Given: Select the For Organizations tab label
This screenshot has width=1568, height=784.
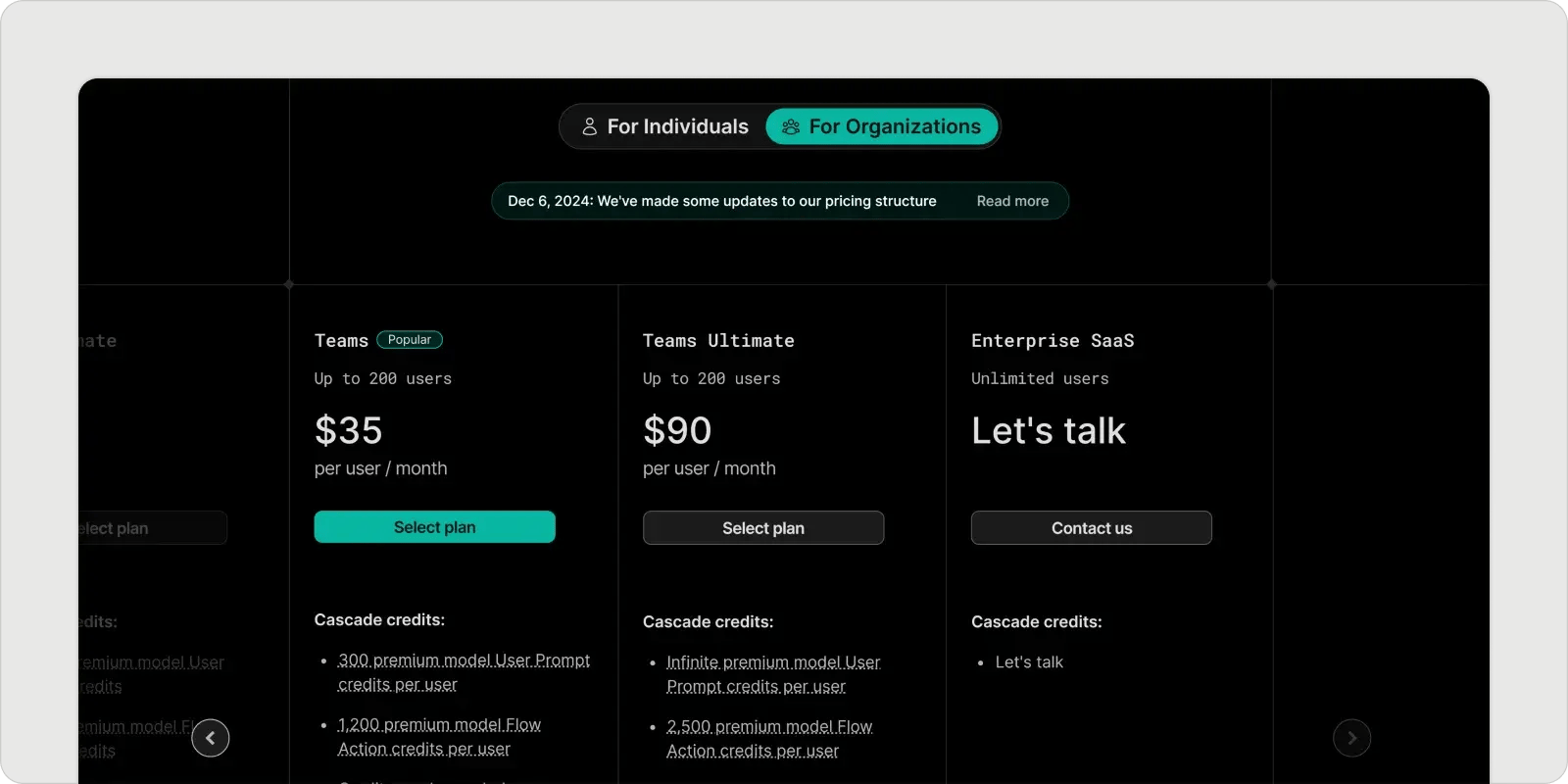Looking at the screenshot, I should pos(894,126).
